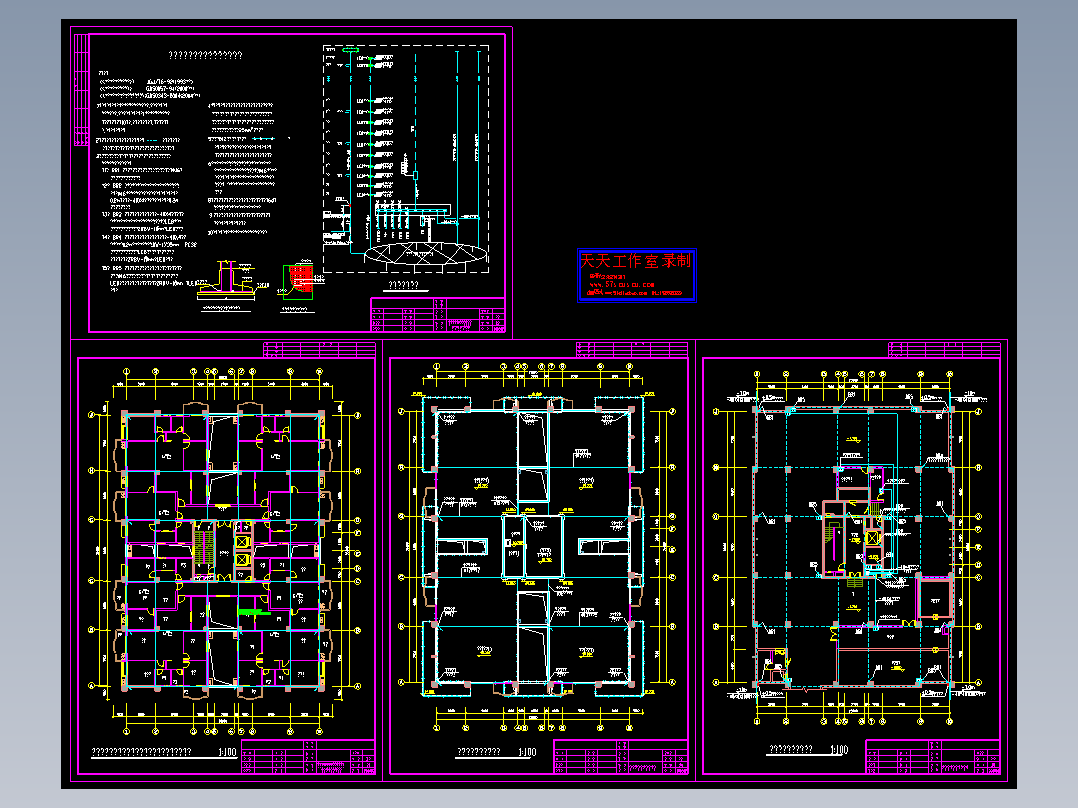Select the crossed elevator symbol in right plan
This screenshot has height=808, width=1078.
tap(872, 537)
